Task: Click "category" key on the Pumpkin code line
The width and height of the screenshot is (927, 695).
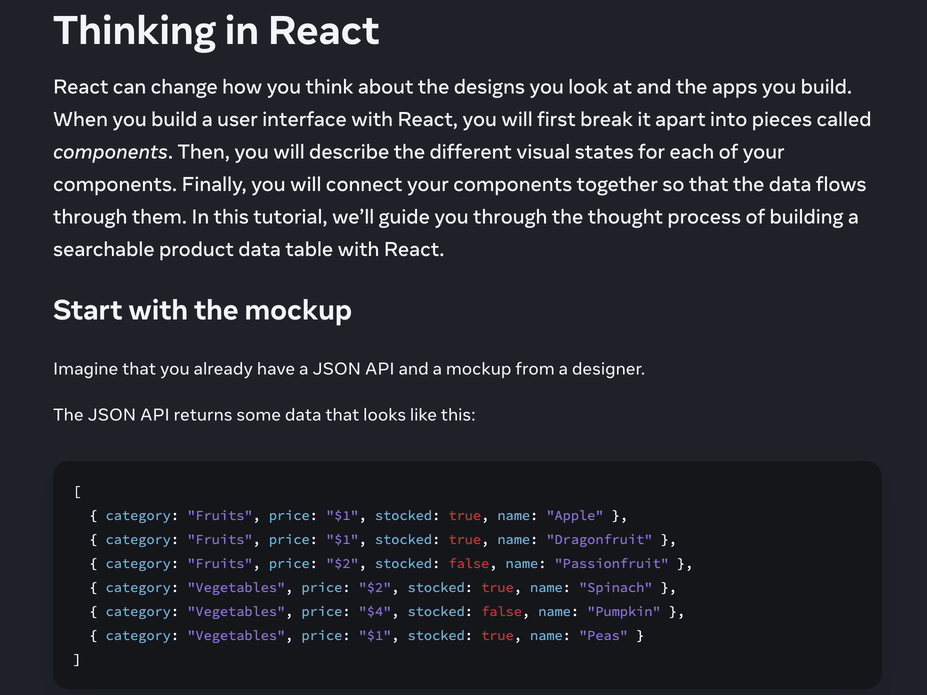Action: pos(138,612)
